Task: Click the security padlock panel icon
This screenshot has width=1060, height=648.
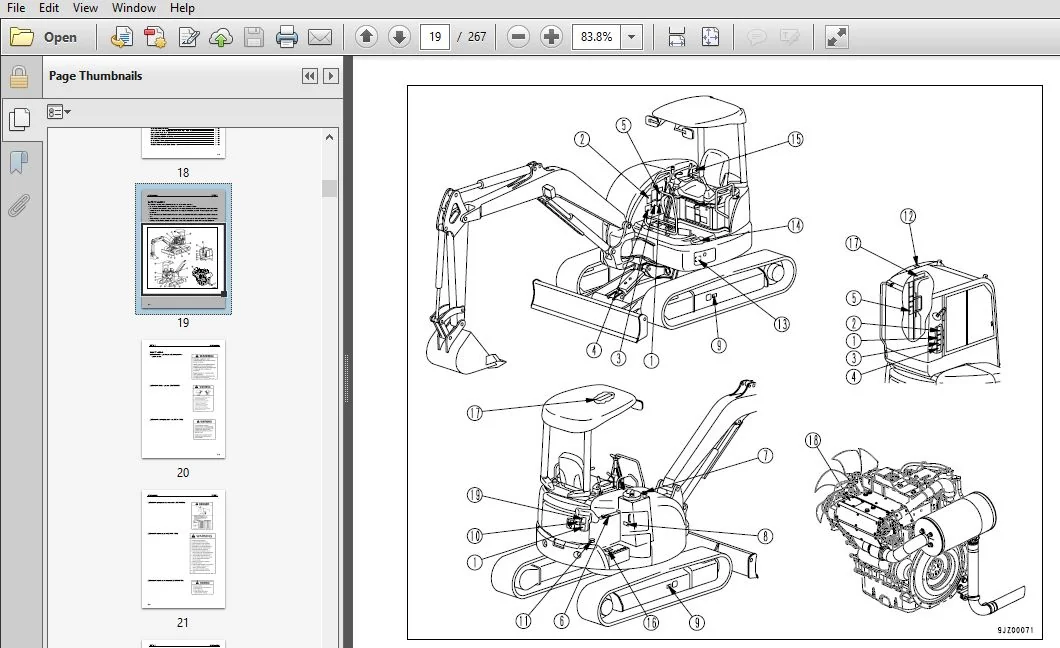Action: pyautogui.click(x=19, y=78)
